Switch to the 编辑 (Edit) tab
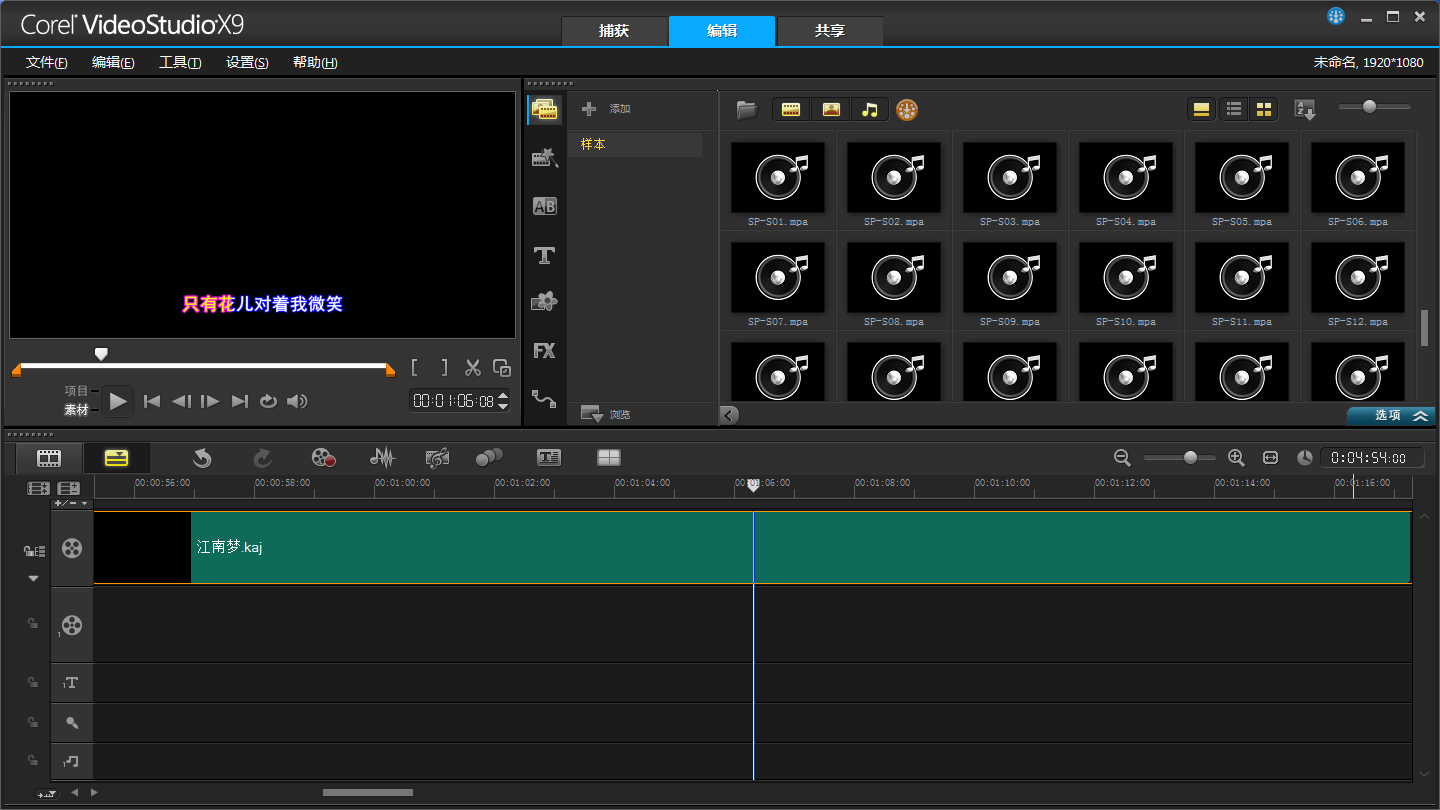The image size is (1440, 810). [722, 31]
